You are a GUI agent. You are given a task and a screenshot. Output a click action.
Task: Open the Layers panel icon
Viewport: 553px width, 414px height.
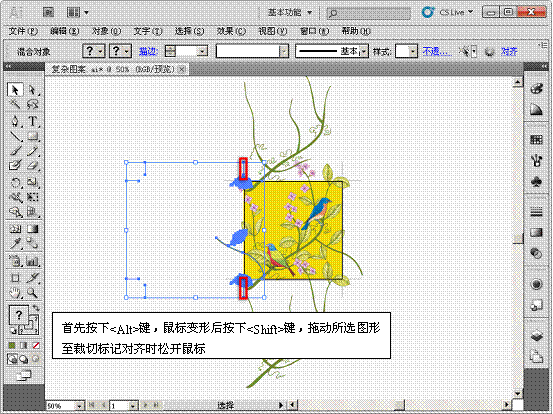[536, 335]
